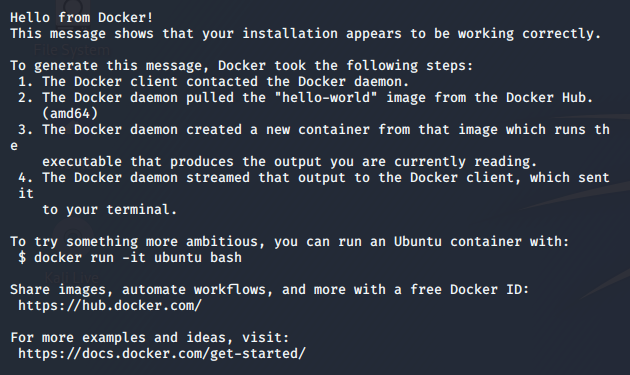Click the faint File System desktop icon label
Image resolution: width=630 pixels, height=375 pixels.
72,50
